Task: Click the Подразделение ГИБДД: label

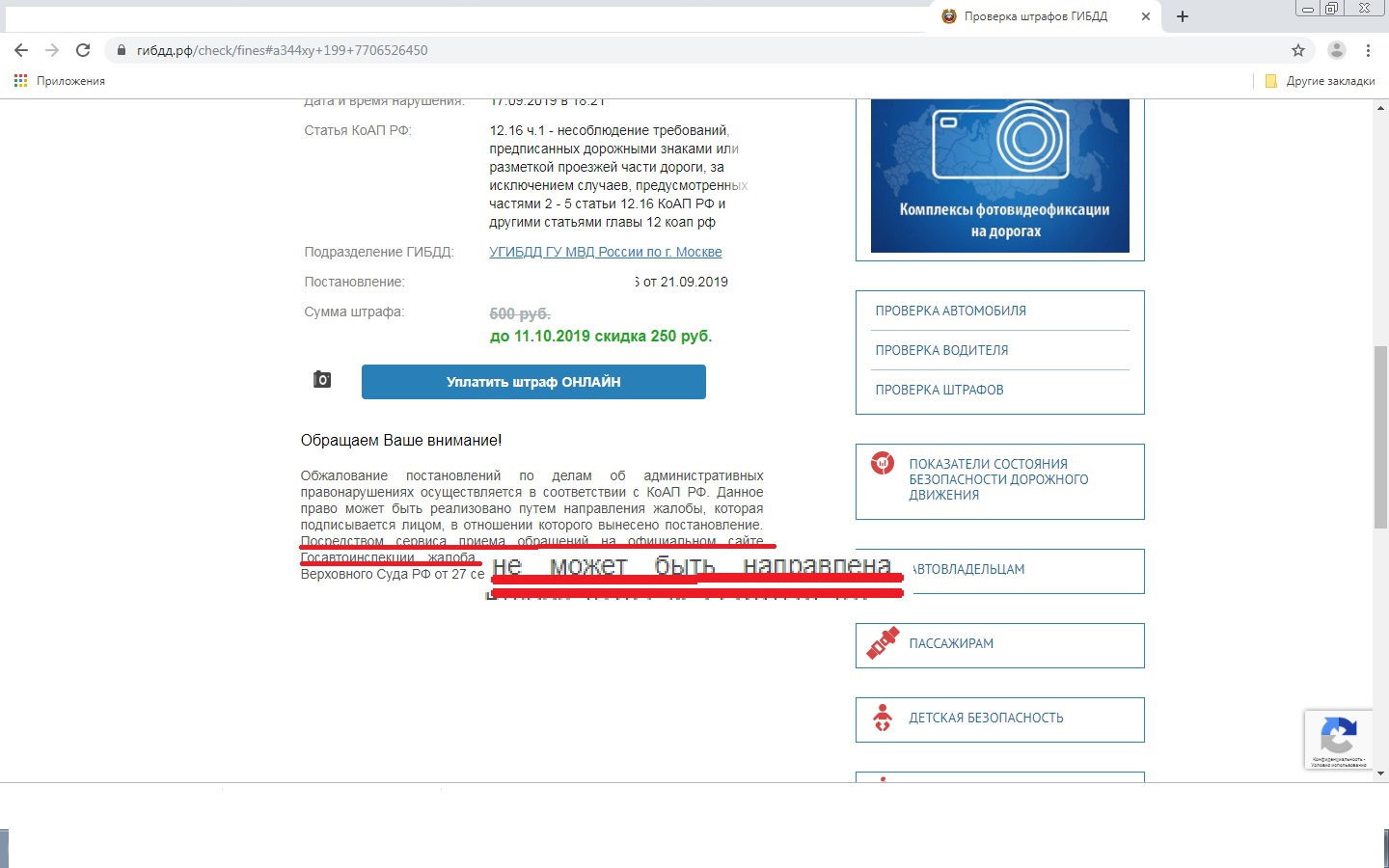Action: 379,252
